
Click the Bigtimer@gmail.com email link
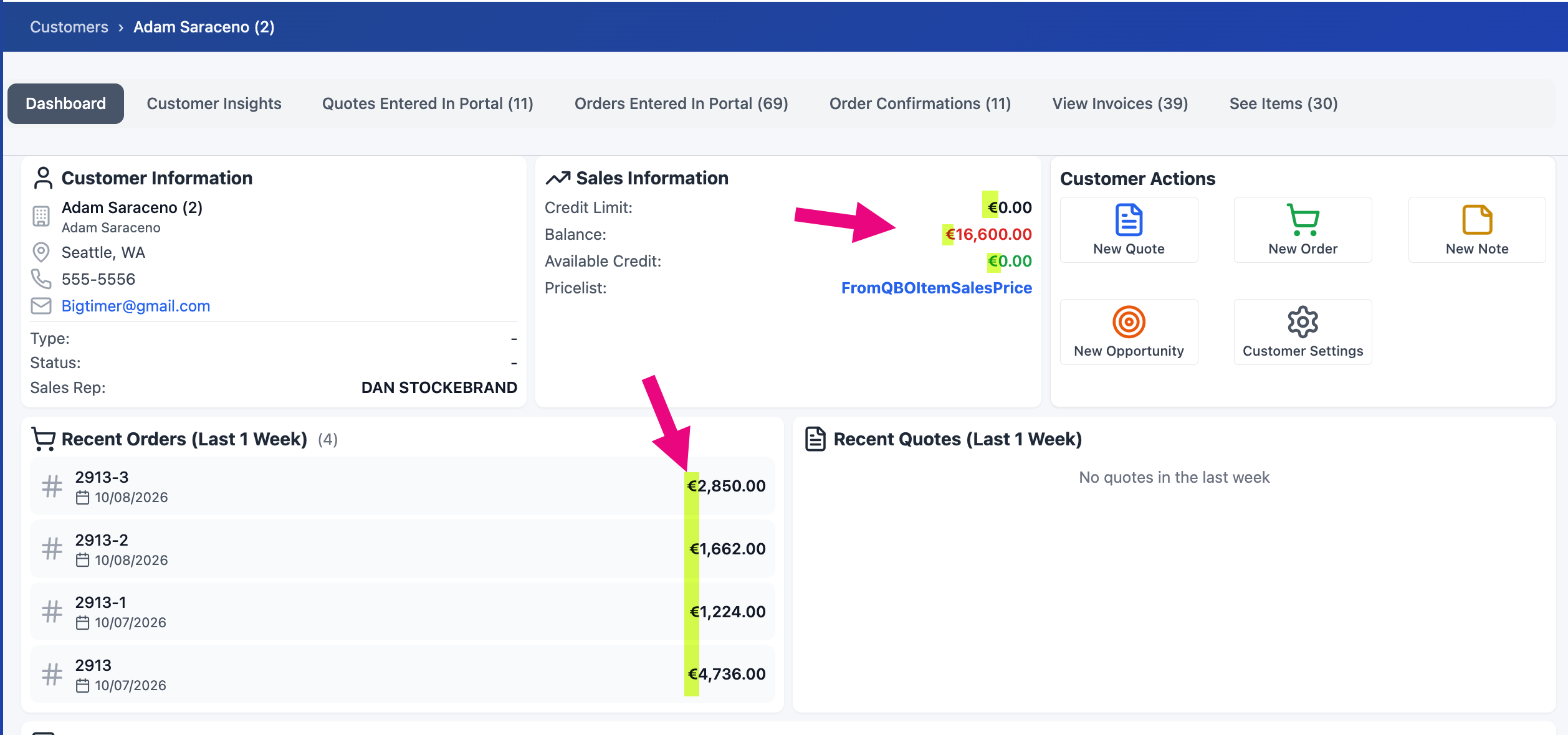click(136, 306)
